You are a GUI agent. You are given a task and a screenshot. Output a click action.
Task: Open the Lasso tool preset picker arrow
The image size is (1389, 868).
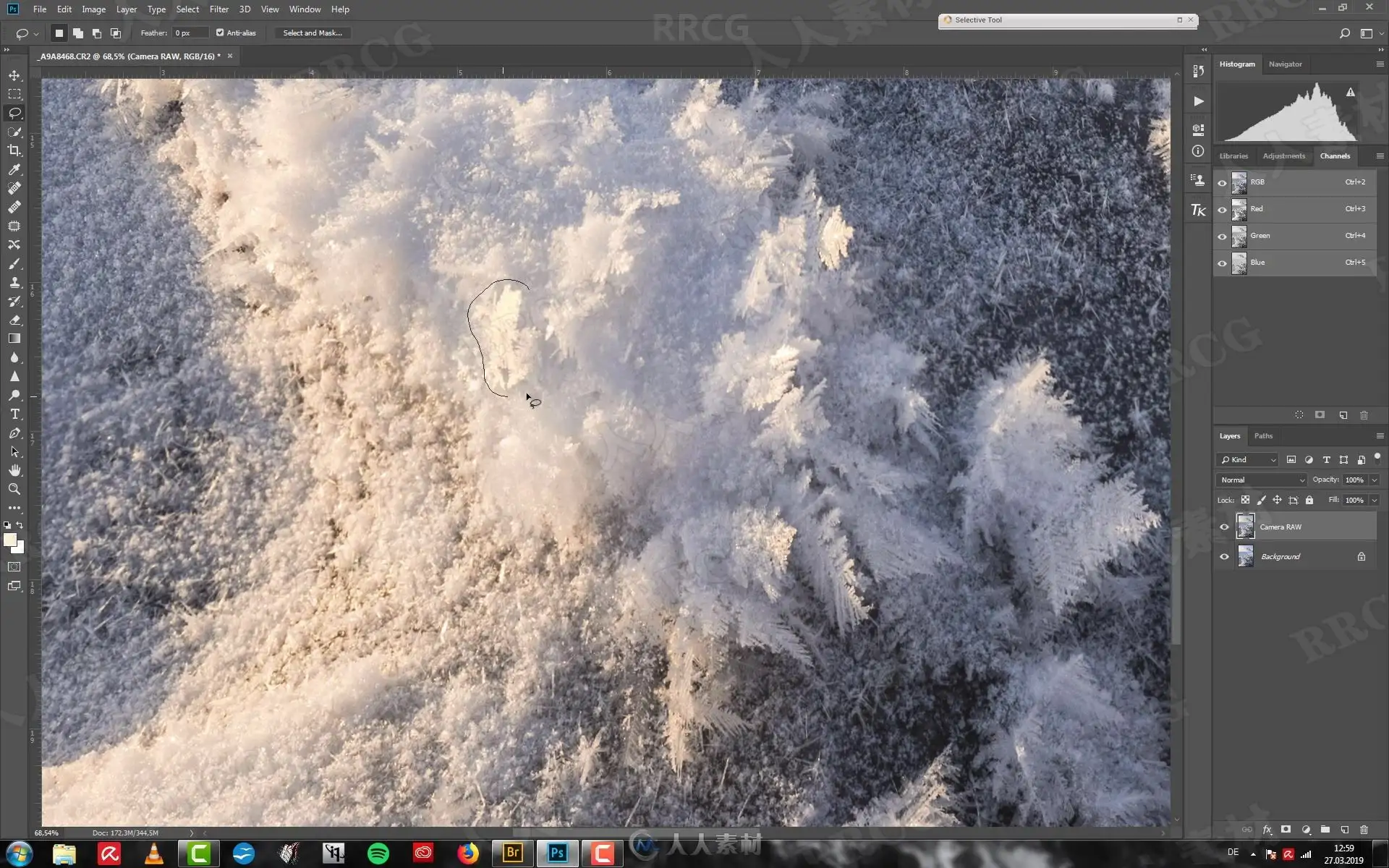[35, 34]
